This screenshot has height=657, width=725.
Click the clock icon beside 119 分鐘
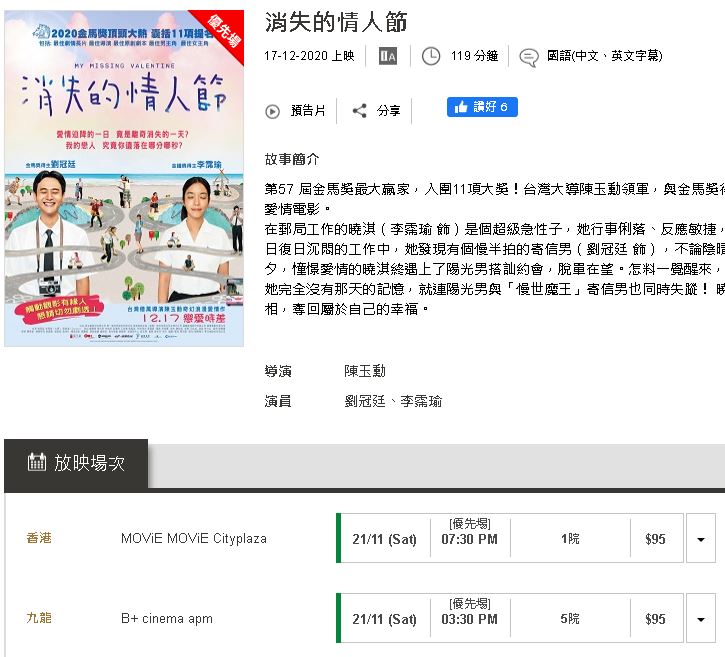(430, 56)
